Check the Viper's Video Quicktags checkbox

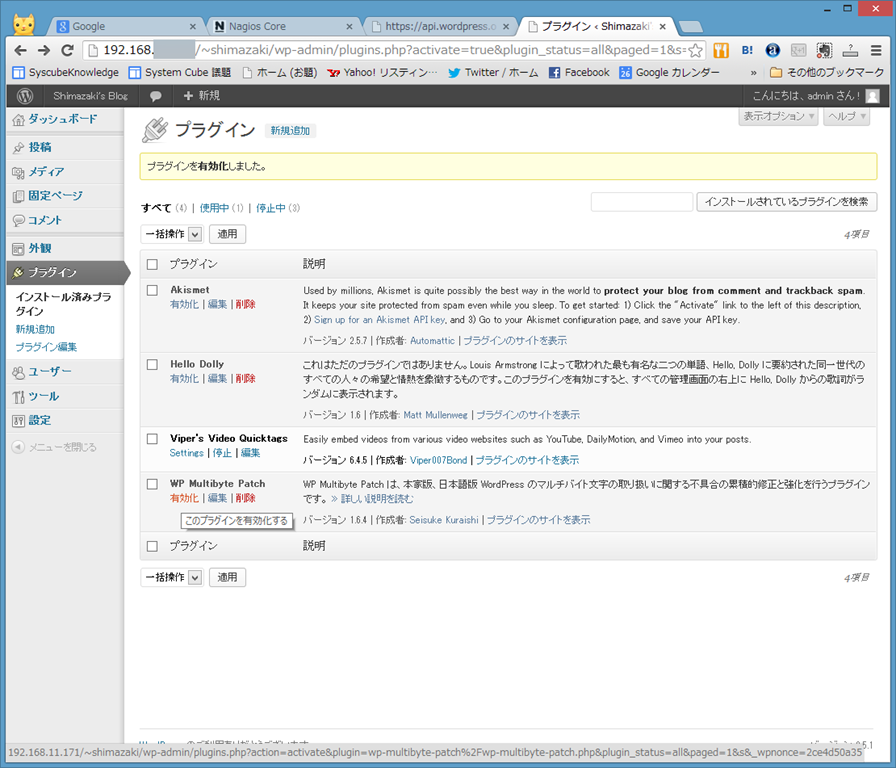[x=152, y=439]
